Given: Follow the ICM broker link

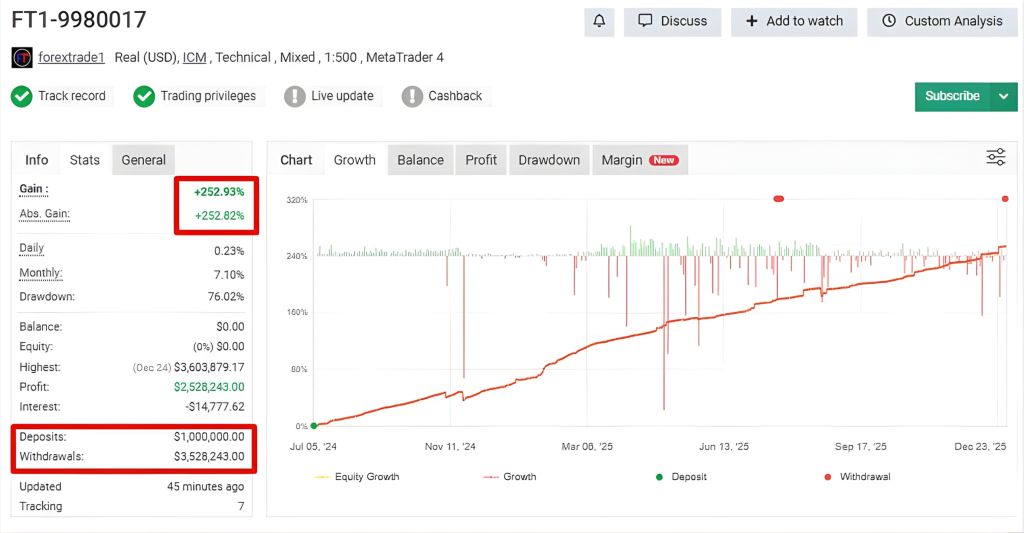Looking at the screenshot, I should (x=194, y=58).
